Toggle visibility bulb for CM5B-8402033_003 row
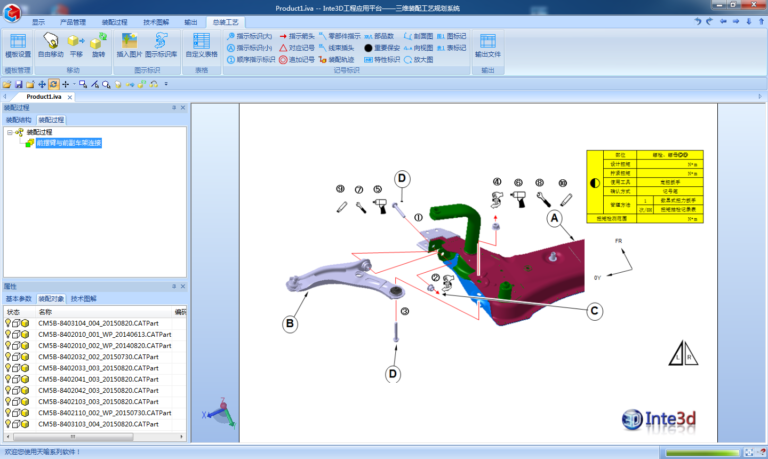Screen dimensions: 768x459 pos(8,368)
